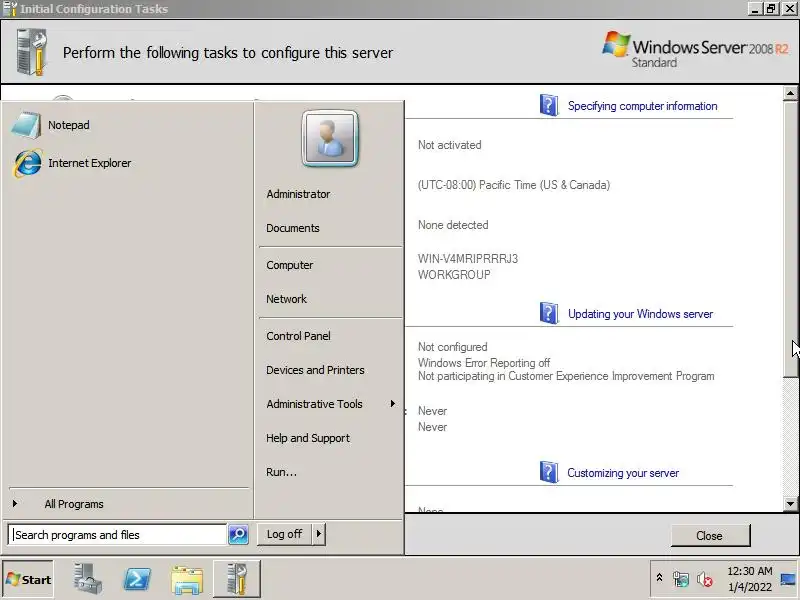Click the help icon beside Customizing your server
This screenshot has width=800, height=600.
[x=549, y=472]
